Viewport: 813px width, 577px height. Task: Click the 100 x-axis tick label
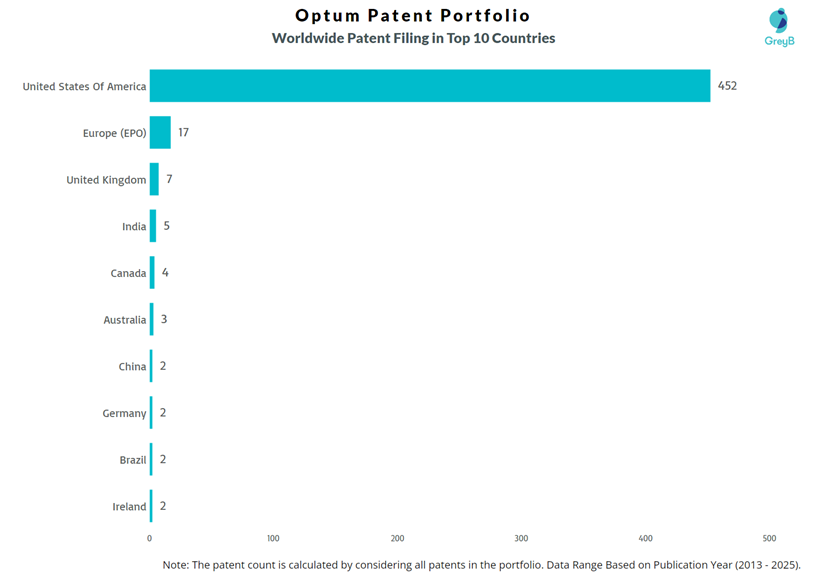[x=273, y=539]
